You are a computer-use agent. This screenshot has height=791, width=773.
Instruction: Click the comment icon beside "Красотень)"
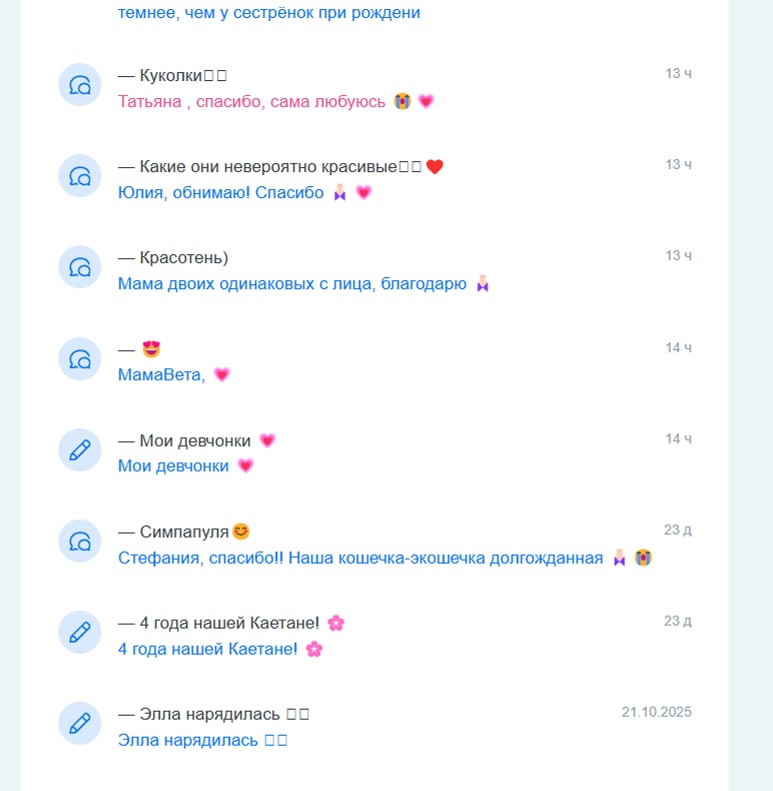point(80,267)
